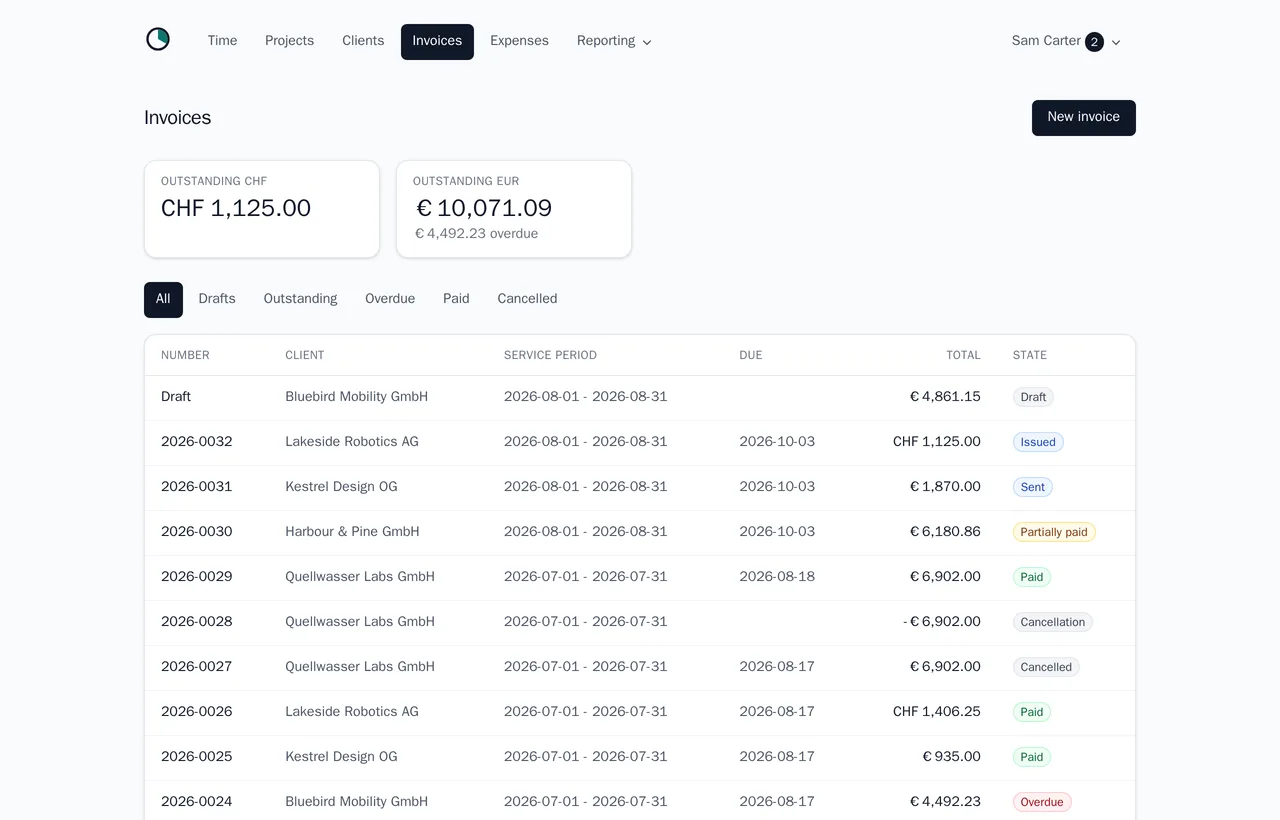Go to the Projects section
Viewport: 1280px width, 820px height.
289,41
